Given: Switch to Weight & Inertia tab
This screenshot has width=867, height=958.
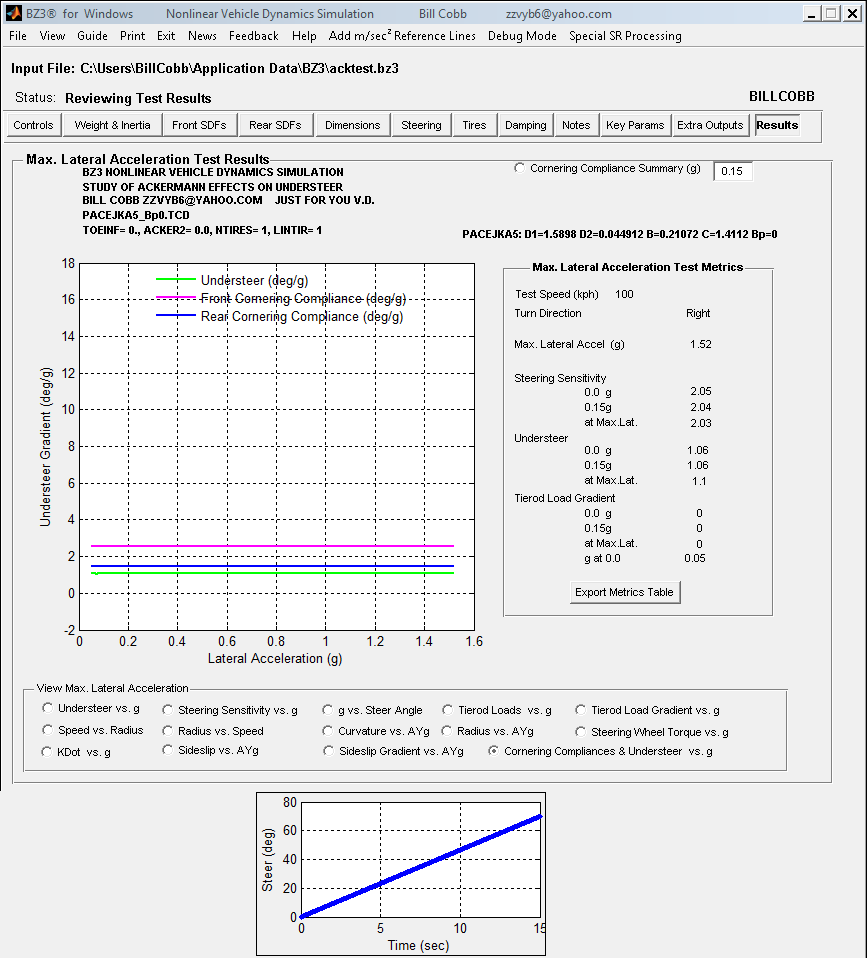Looking at the screenshot, I should tap(112, 125).
